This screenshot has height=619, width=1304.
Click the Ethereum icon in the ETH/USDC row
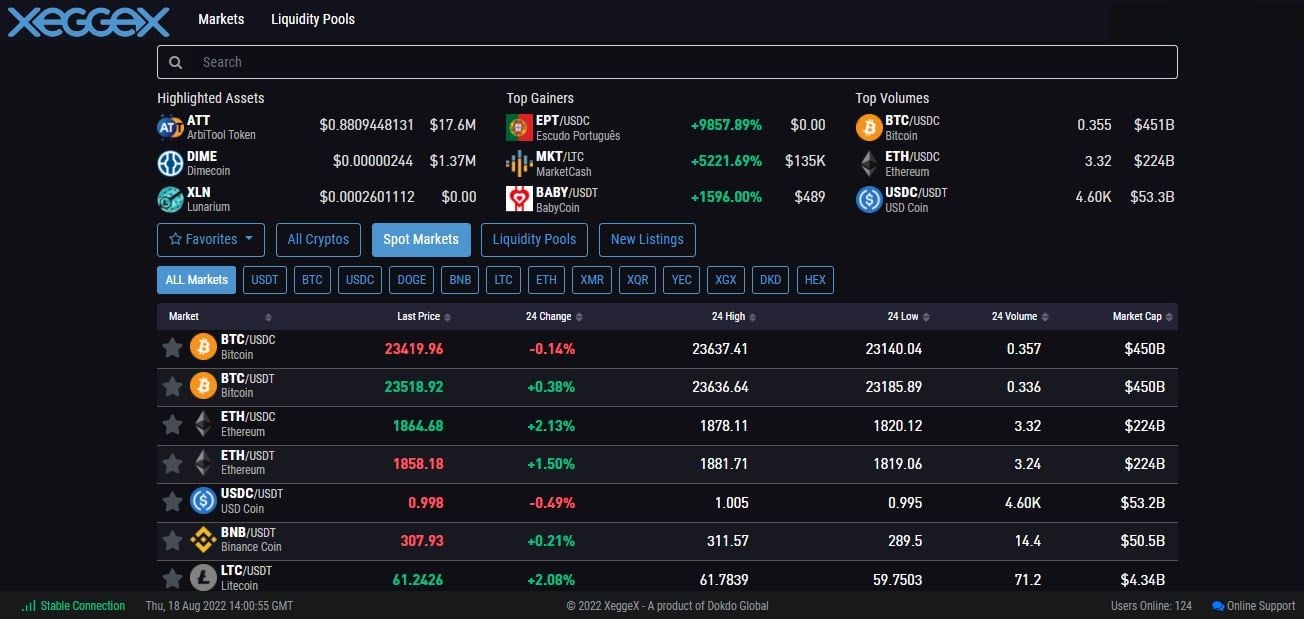click(x=202, y=424)
